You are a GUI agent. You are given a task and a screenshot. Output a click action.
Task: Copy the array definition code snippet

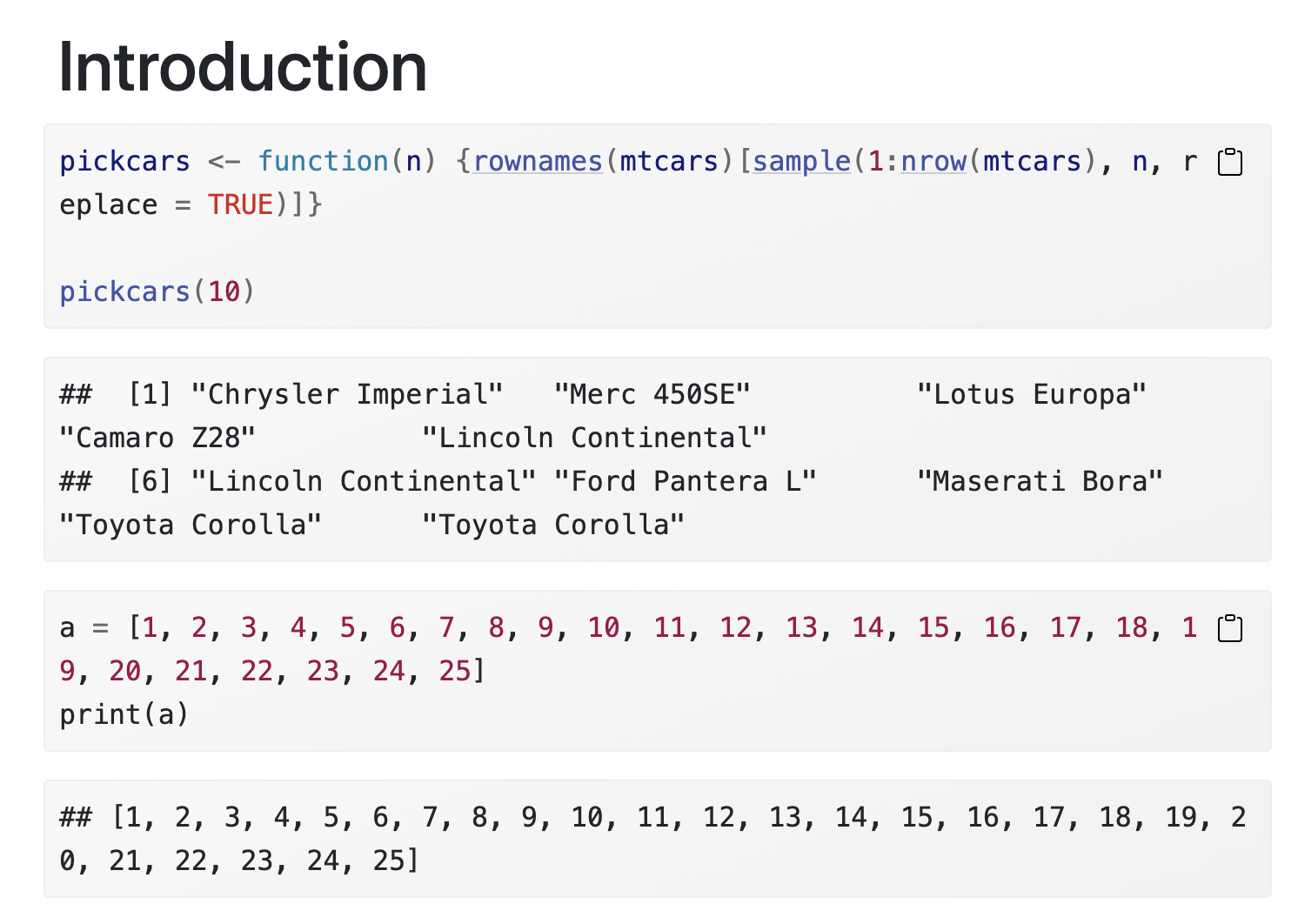tap(1229, 627)
